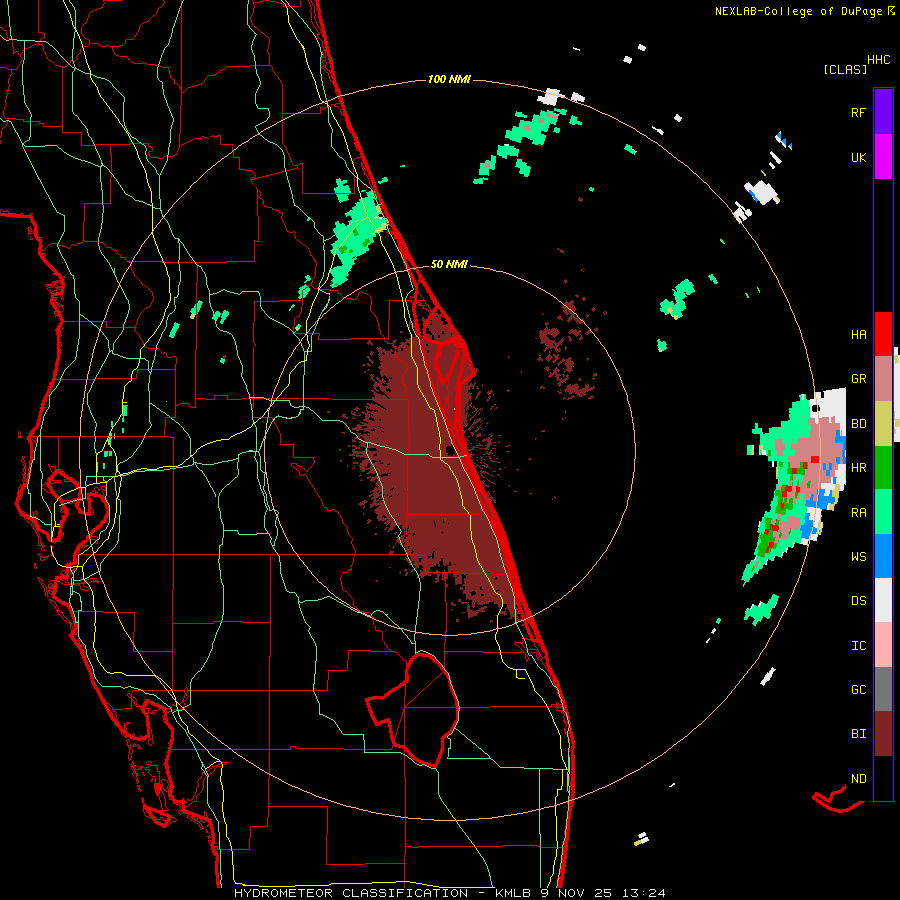Click the DS legend label
Image resolution: width=900 pixels, height=900 pixels.
pyautogui.click(x=858, y=601)
